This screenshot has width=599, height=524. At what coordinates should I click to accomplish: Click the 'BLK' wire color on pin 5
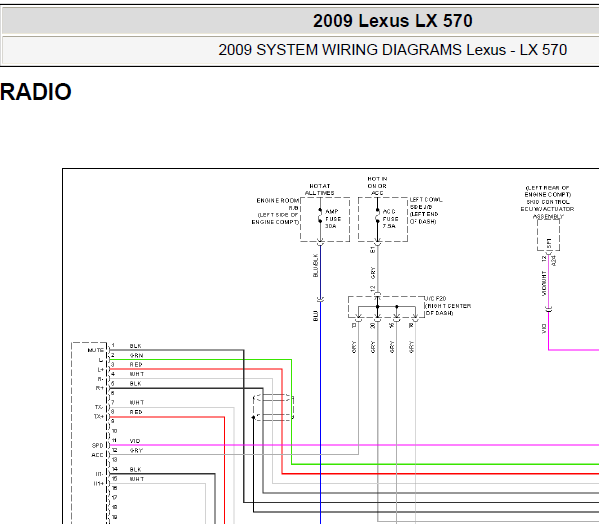(136, 384)
